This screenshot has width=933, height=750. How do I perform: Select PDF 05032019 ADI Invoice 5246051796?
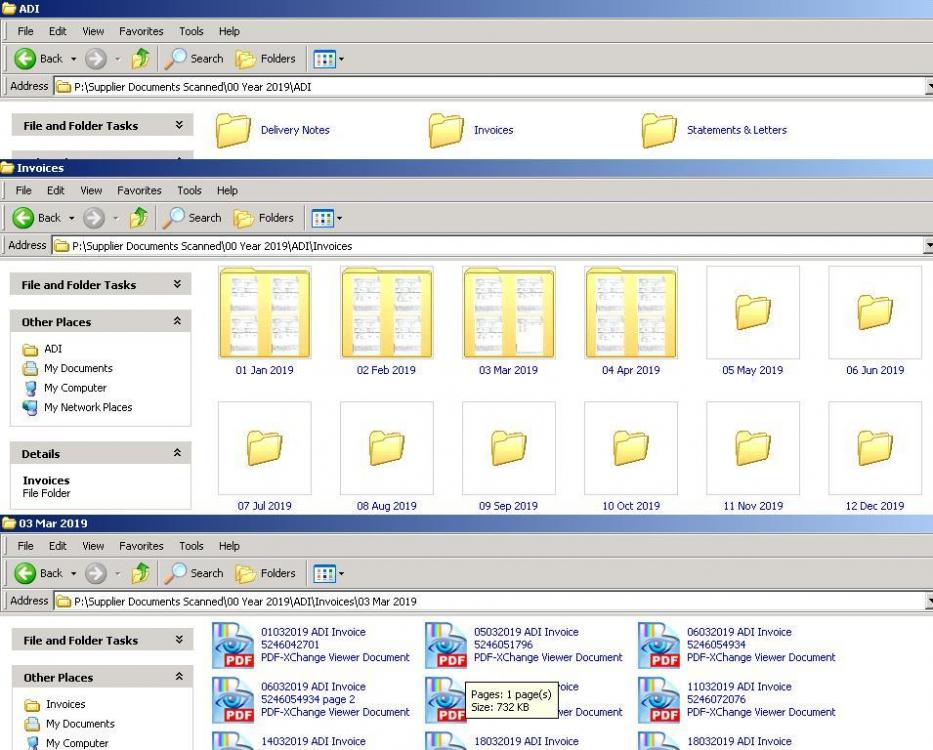point(524,645)
